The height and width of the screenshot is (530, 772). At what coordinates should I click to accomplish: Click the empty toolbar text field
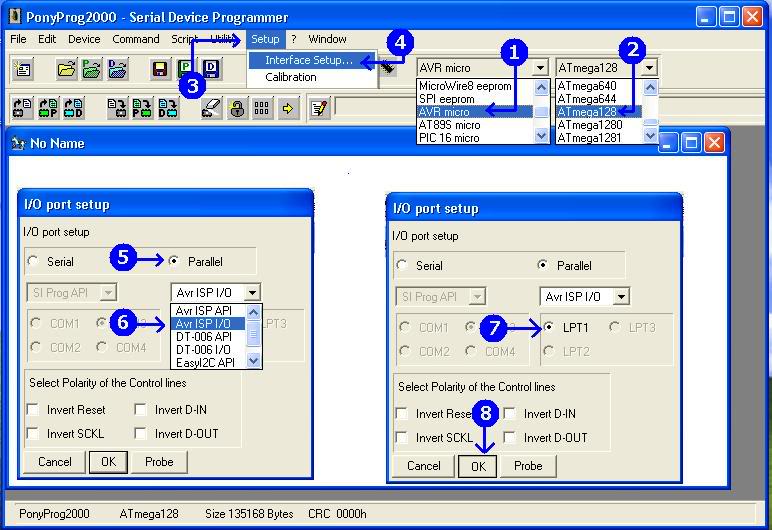[x=377, y=106]
